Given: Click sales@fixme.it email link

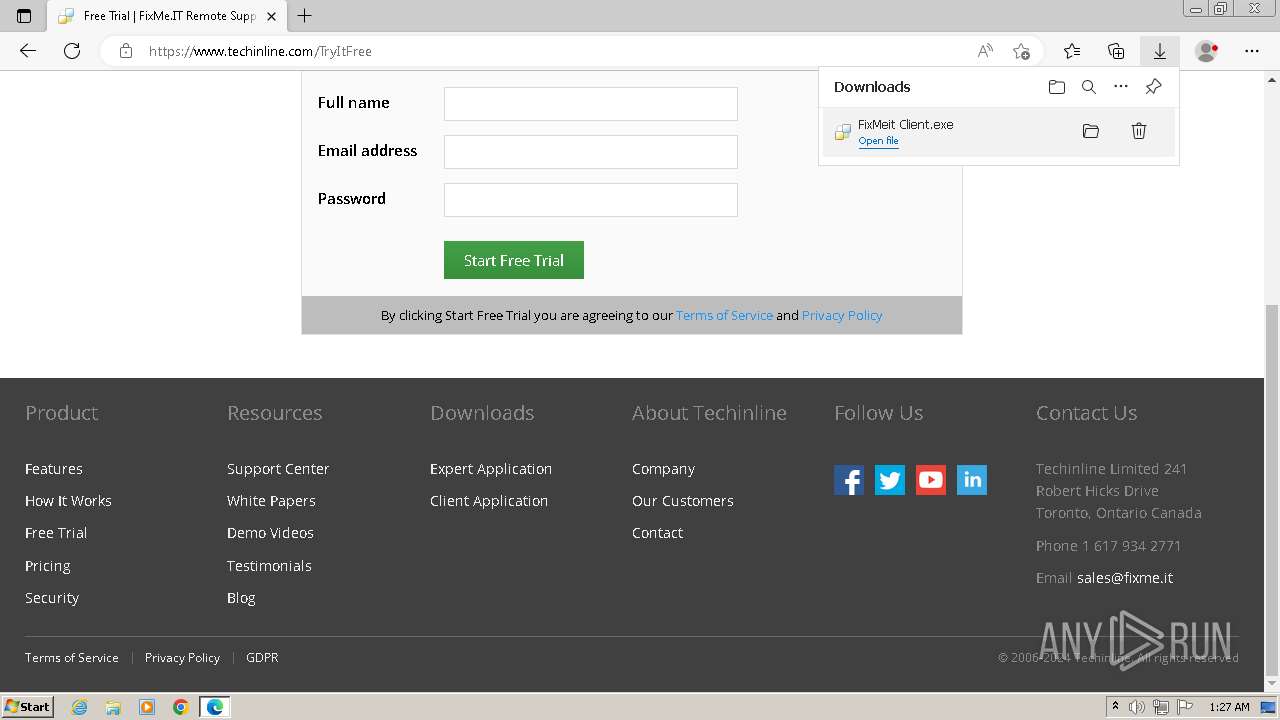Looking at the screenshot, I should click(1125, 578).
